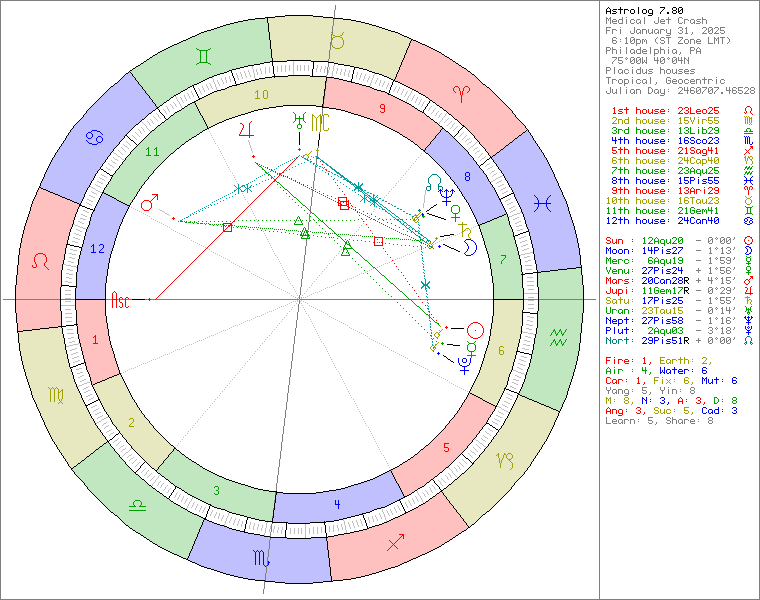Screen dimensions: 760x600
Task: Select the Aries sign on the outer ring
Action: [x=464, y=94]
